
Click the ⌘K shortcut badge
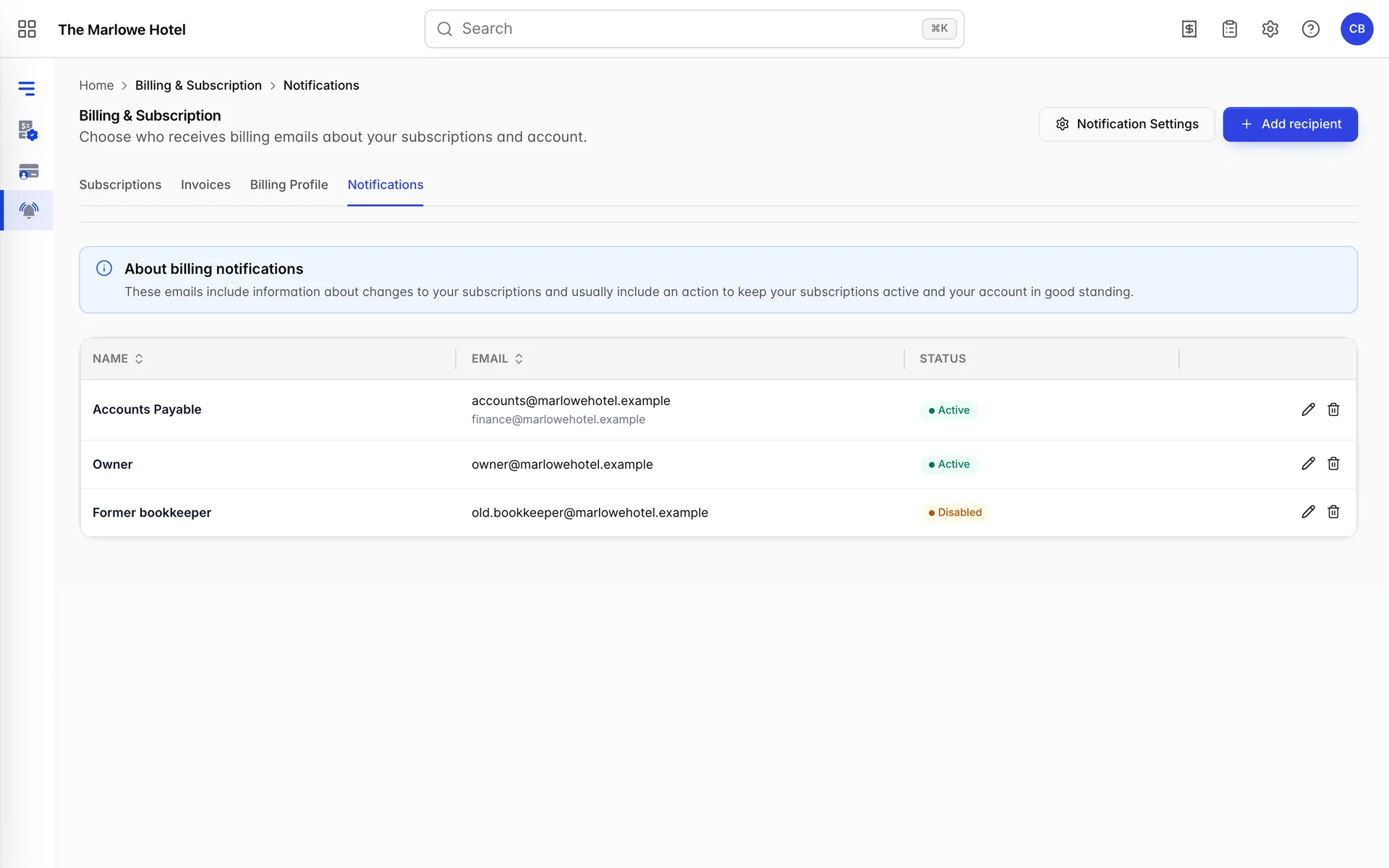coord(939,29)
